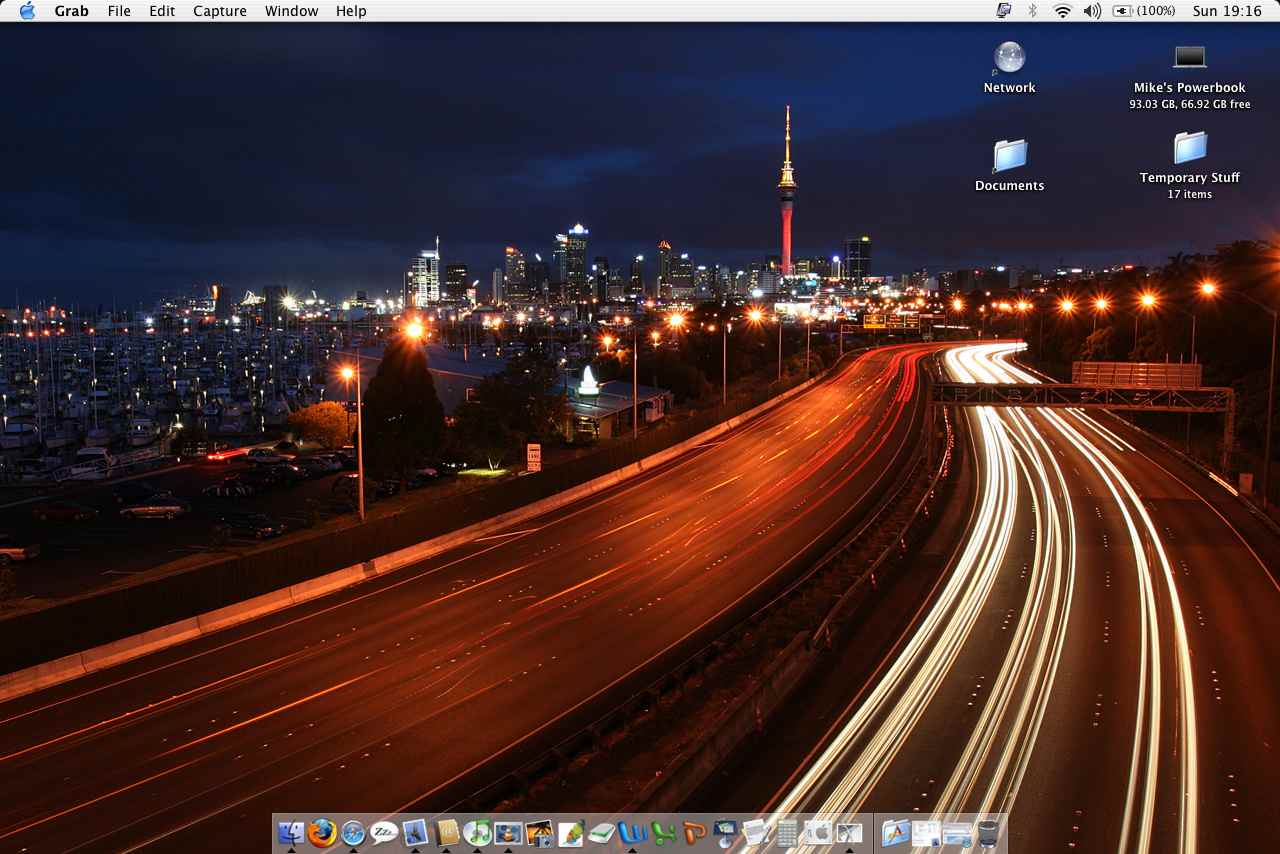Select the Mike's Powerbook drive icon

pos(1189,57)
